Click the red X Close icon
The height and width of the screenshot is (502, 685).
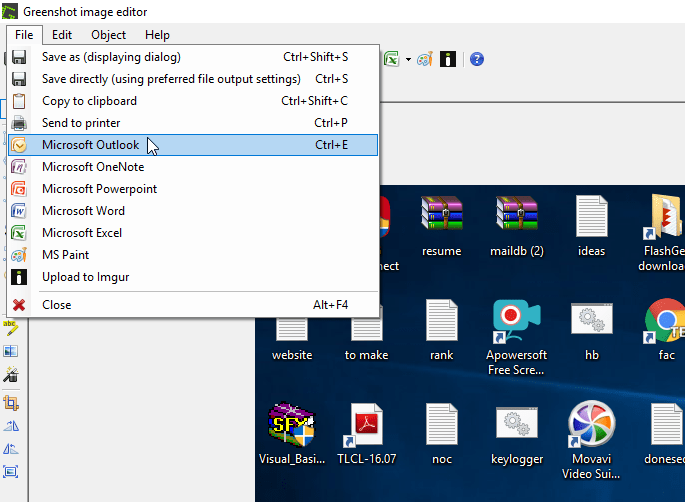click(x=19, y=305)
